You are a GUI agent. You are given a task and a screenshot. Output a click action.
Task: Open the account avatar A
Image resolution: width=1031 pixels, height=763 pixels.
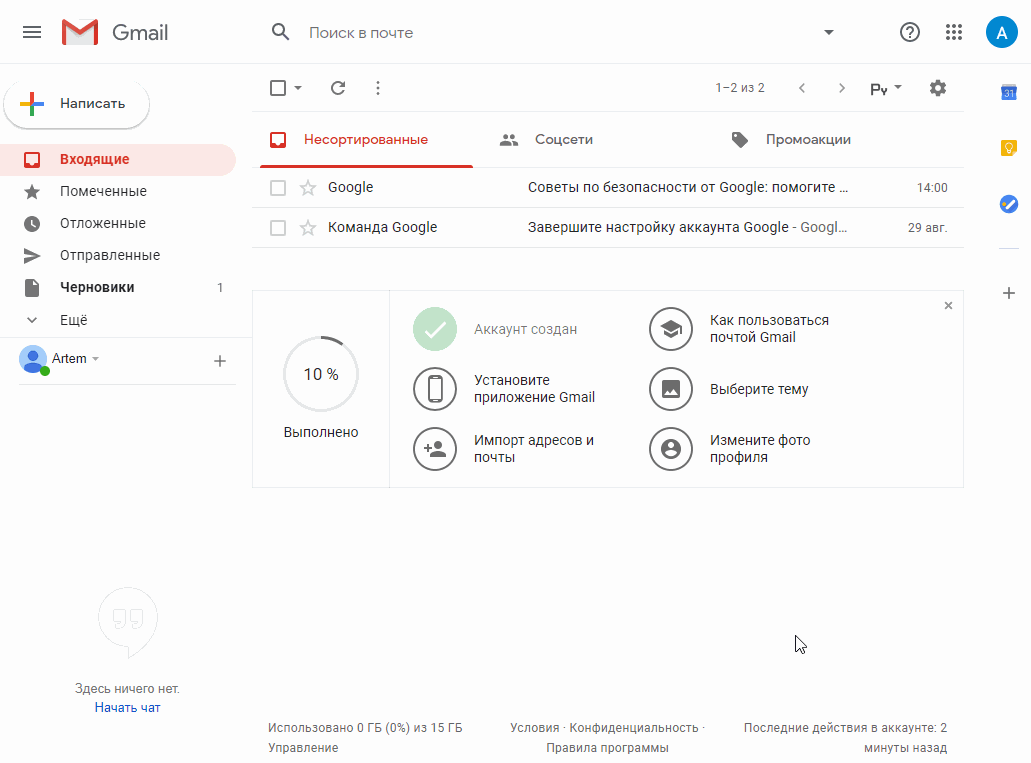pyautogui.click(x=1001, y=32)
